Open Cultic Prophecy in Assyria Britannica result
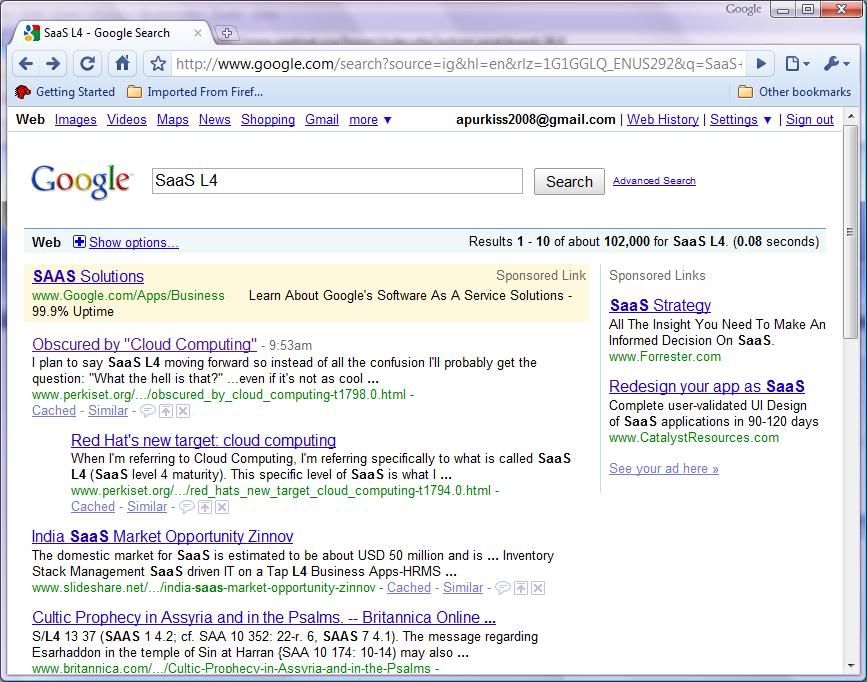The image size is (867, 682). (x=264, y=617)
